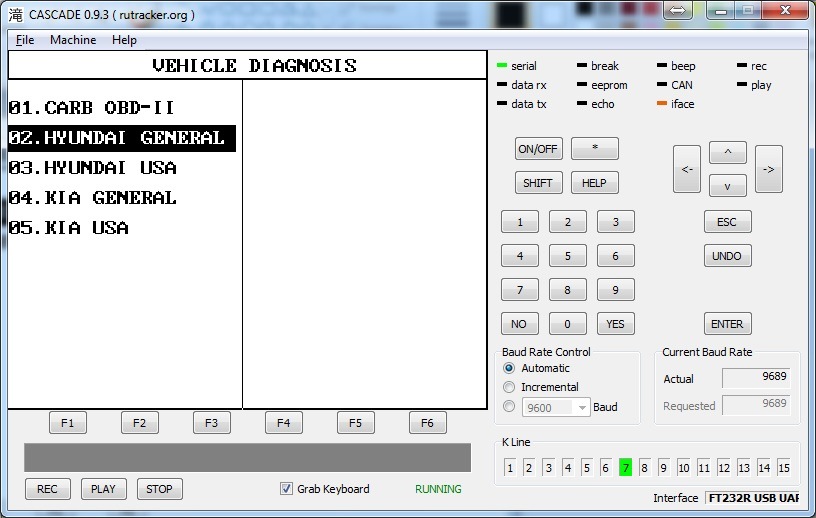
Task: Click the F5 function key
Action: coord(355,423)
